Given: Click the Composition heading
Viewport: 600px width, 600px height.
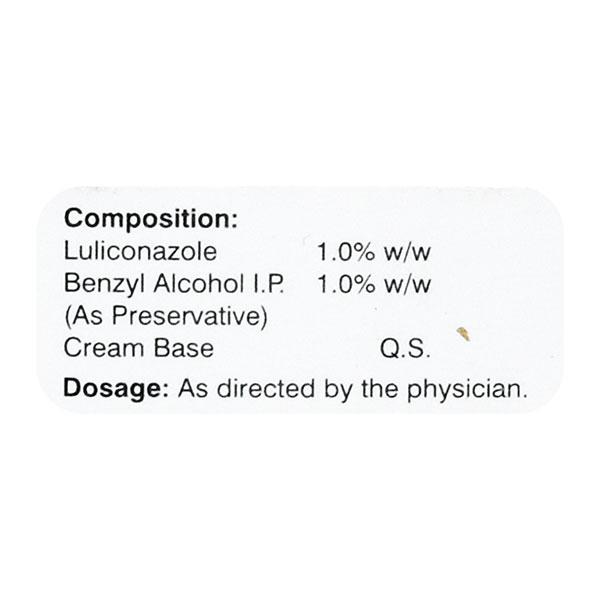Looking at the screenshot, I should click(150, 218).
